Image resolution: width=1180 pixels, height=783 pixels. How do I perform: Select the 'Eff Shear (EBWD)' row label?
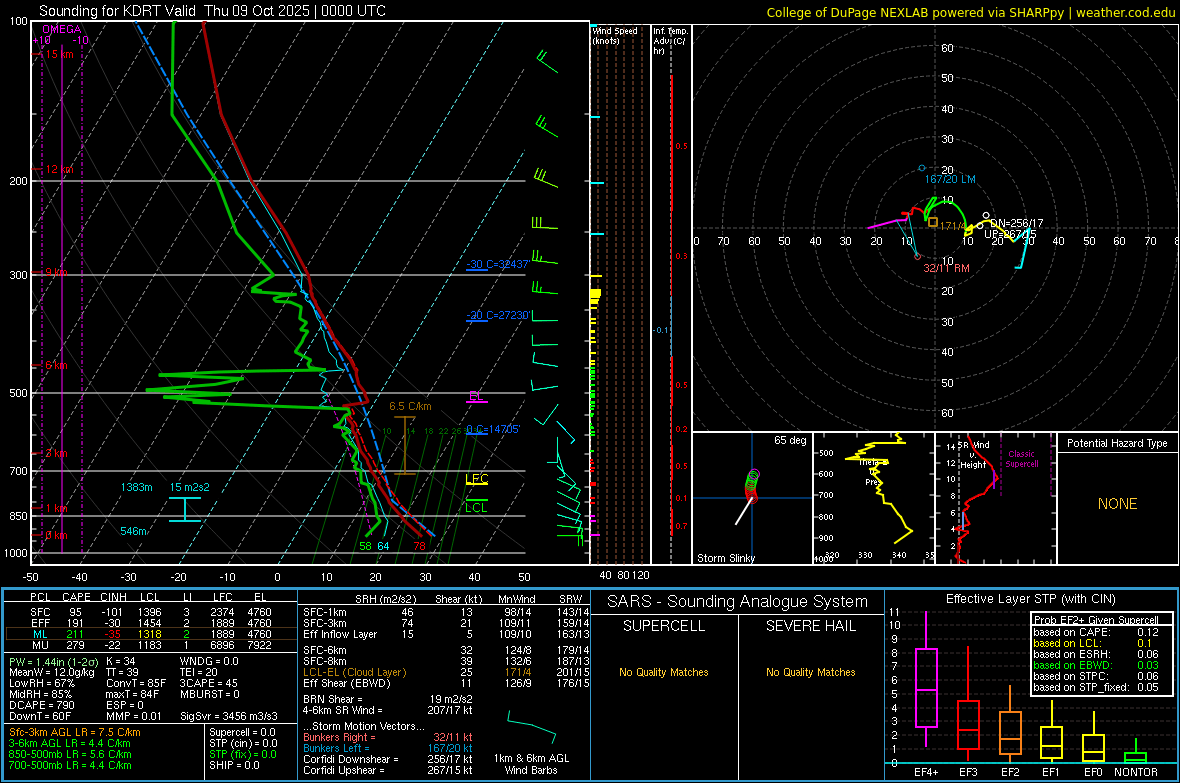[x=347, y=684]
